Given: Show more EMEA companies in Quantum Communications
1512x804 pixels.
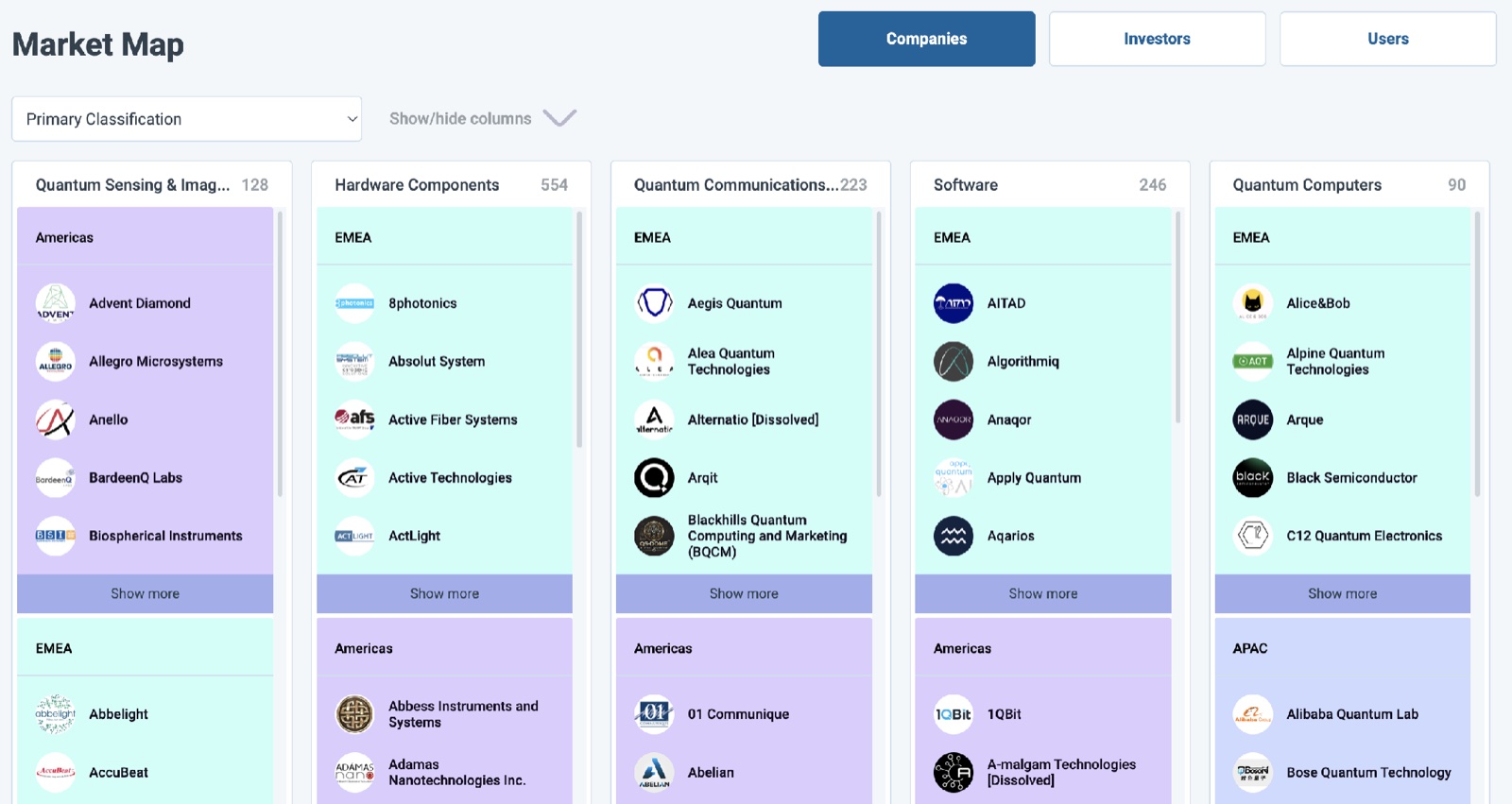Looking at the screenshot, I should click(x=744, y=593).
